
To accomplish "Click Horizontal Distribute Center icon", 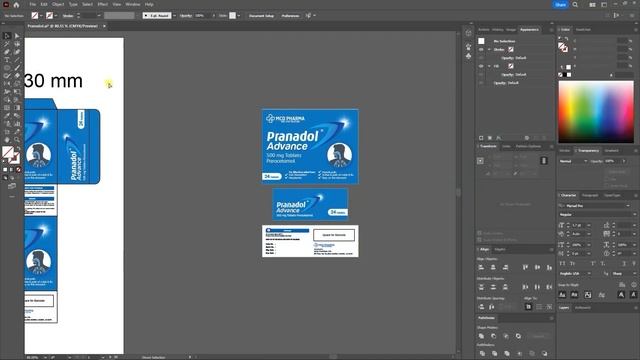I will [537, 287].
